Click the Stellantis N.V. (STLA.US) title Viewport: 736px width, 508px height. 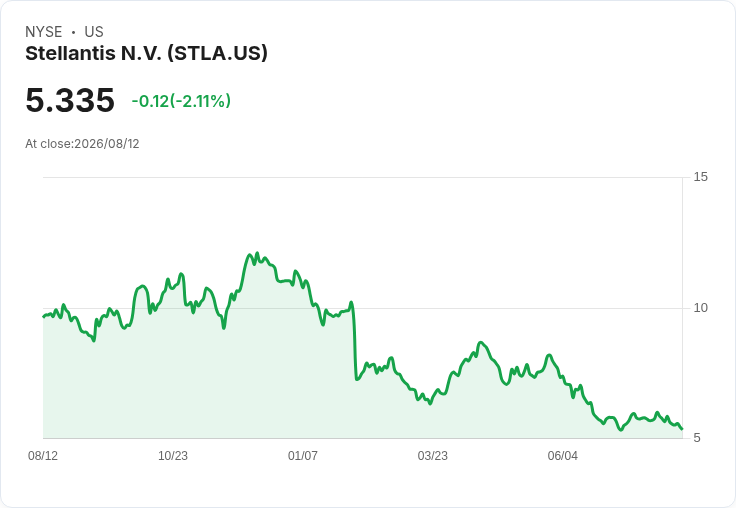tap(146, 54)
